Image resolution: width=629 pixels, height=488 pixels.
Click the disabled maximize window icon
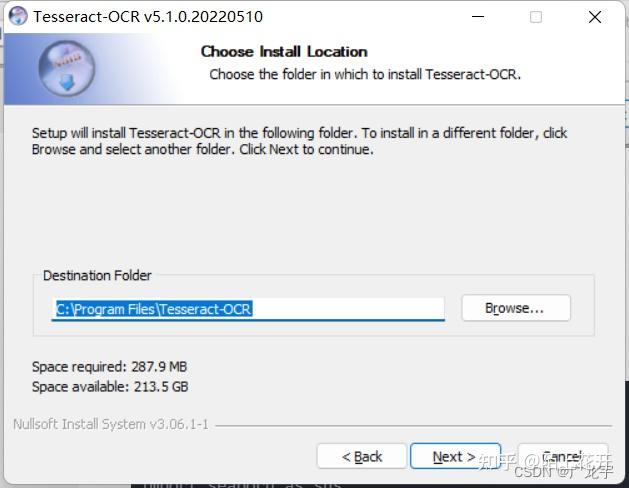[536, 17]
